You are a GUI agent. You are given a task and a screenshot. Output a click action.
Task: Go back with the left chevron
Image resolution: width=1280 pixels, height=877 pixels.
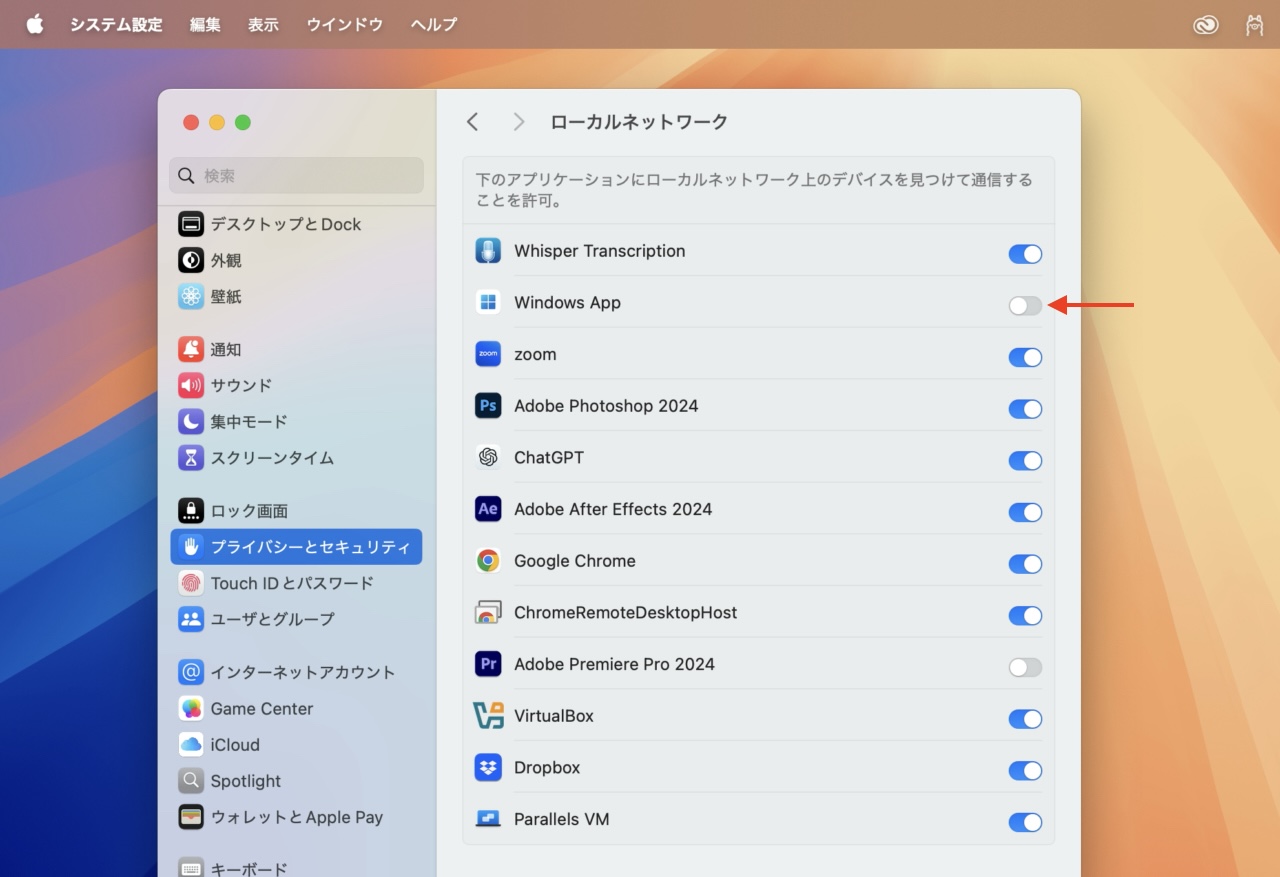tap(473, 122)
